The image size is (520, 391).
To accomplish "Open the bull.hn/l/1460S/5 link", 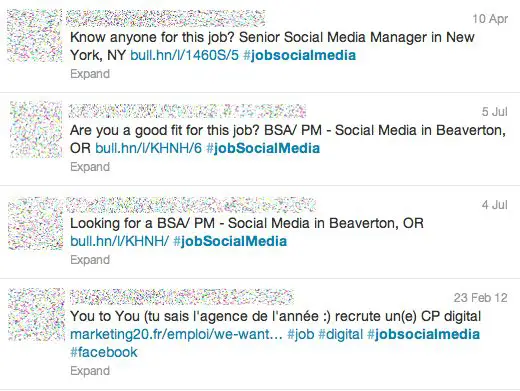I will point(185,55).
